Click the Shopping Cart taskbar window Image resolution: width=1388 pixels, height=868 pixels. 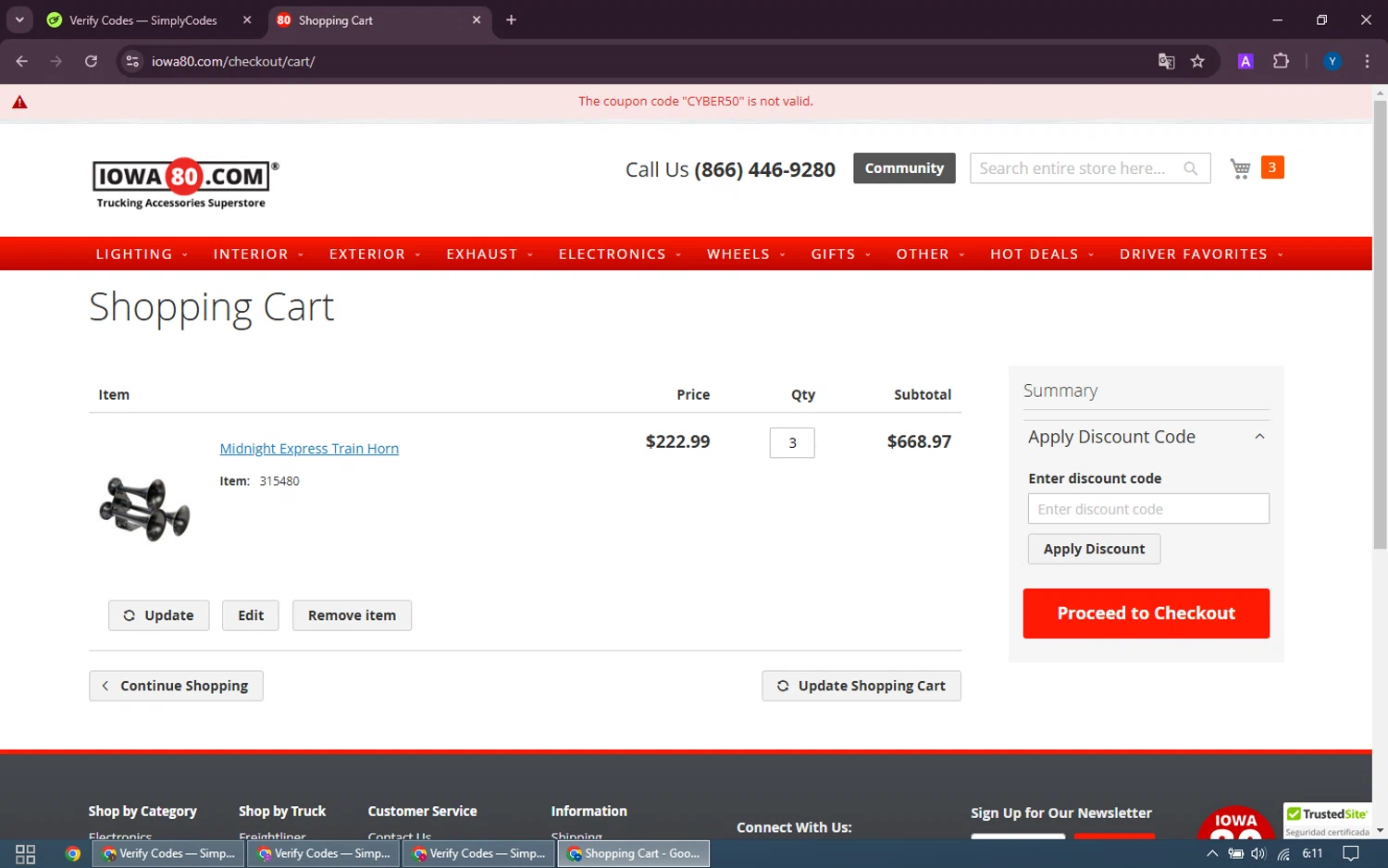tap(634, 853)
